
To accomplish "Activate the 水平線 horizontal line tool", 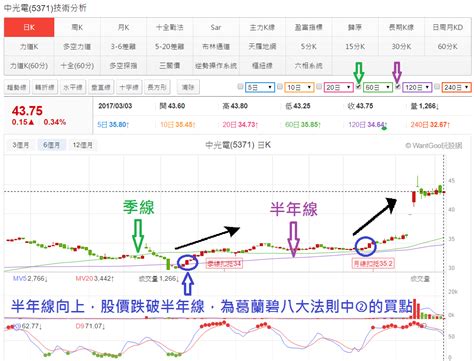I will click(73, 87).
